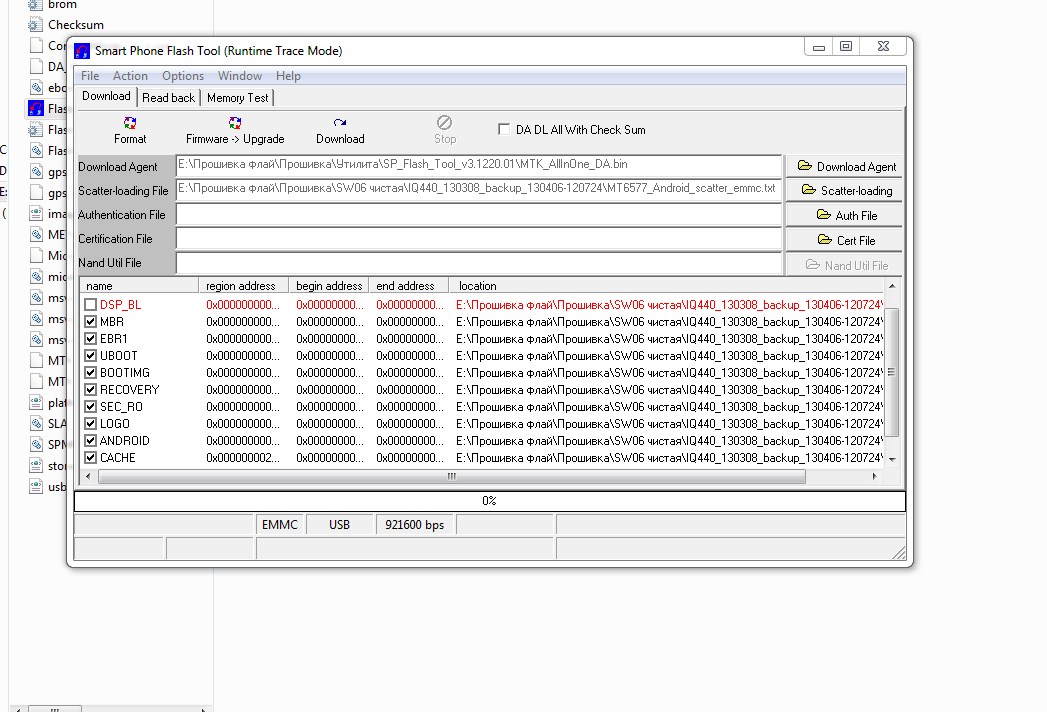Check the DSP_BL partition checkbox
Image resolution: width=1047 pixels, height=712 pixels.
91,304
